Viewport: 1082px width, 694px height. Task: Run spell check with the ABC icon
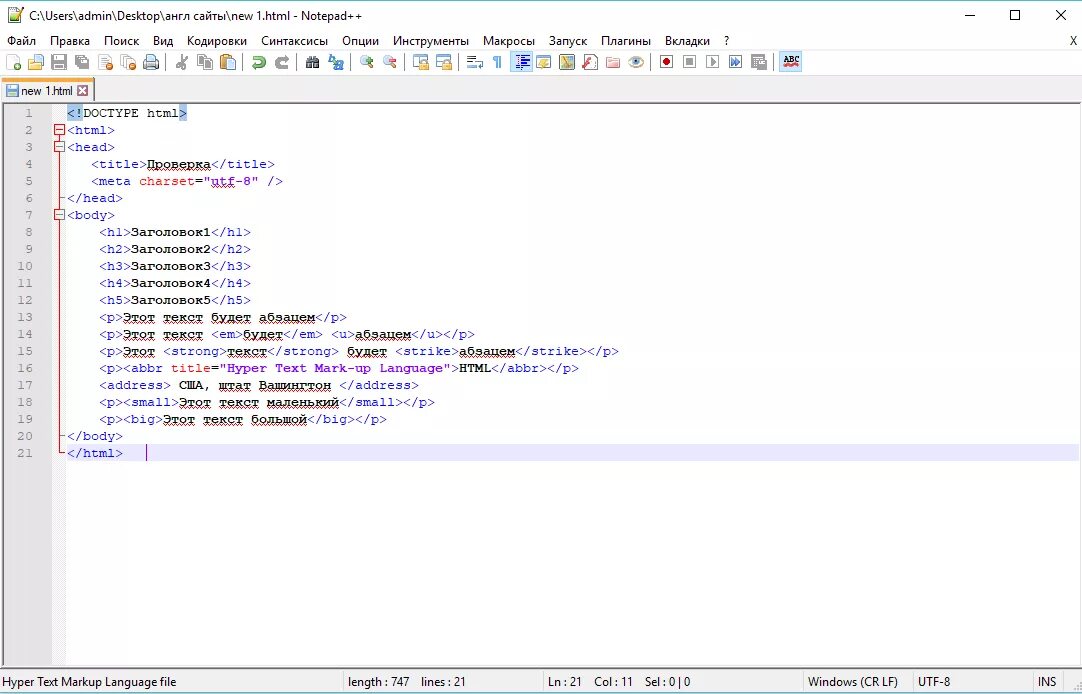pos(789,62)
